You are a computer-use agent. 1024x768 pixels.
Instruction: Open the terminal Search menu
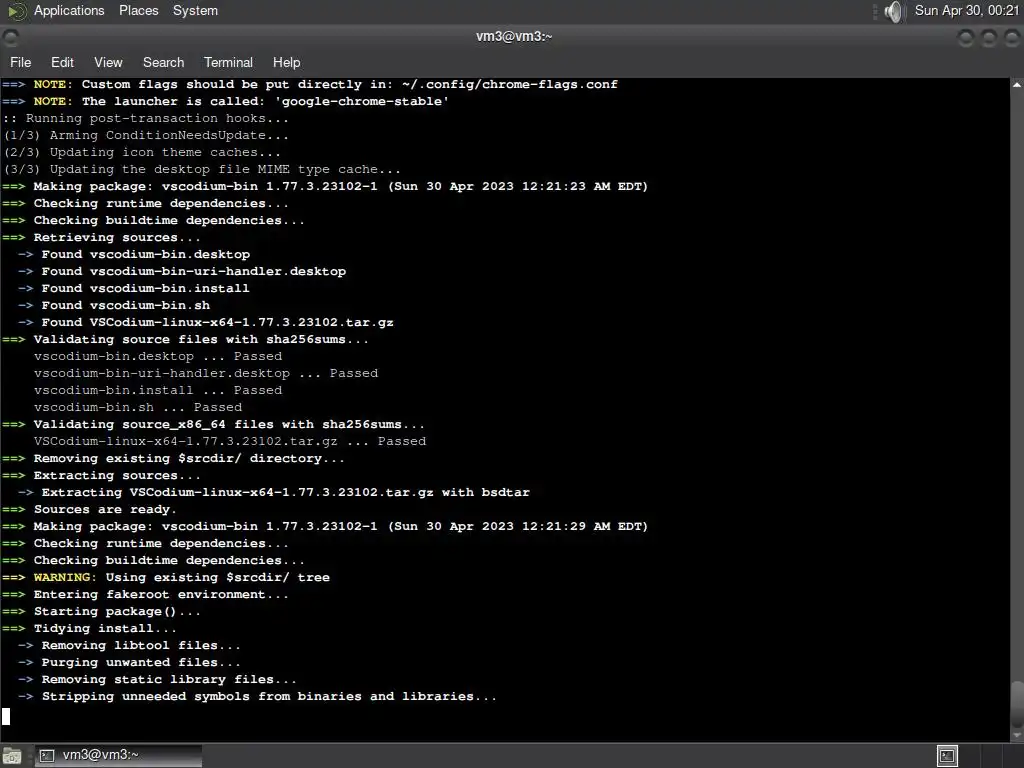click(163, 62)
